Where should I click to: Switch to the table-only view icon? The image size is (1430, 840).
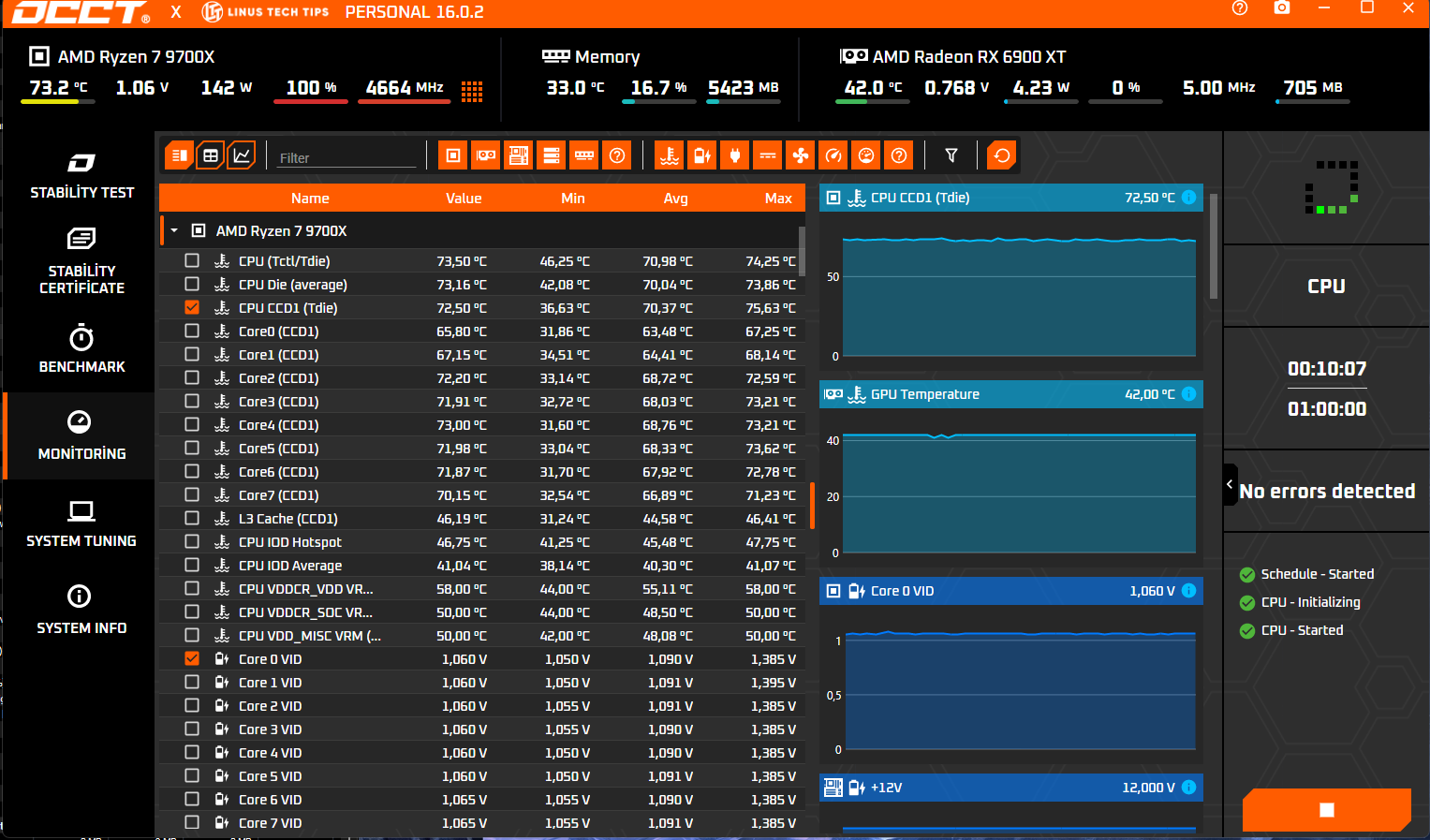coord(211,155)
